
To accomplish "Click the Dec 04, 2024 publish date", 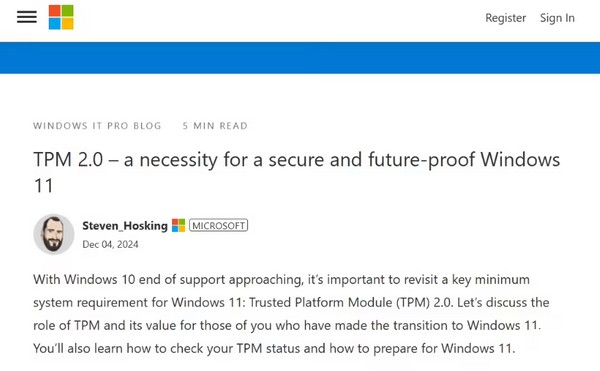I will (110, 244).
